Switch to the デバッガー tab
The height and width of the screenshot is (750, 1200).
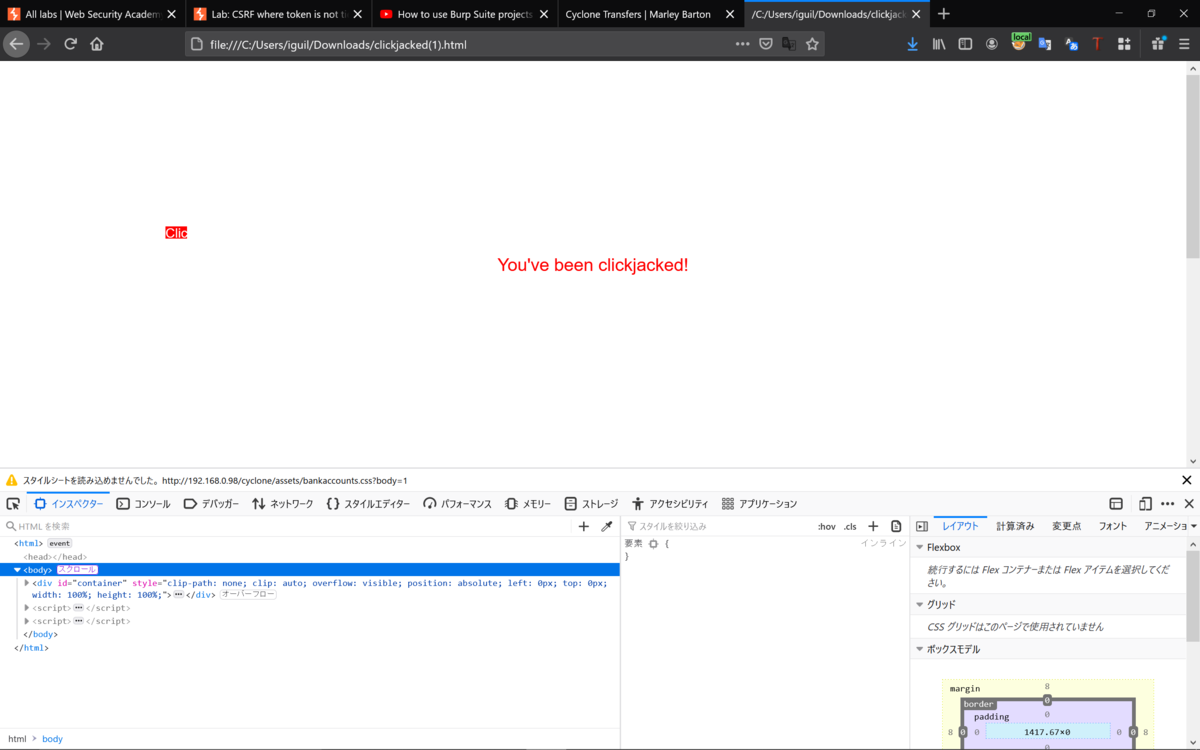211,504
